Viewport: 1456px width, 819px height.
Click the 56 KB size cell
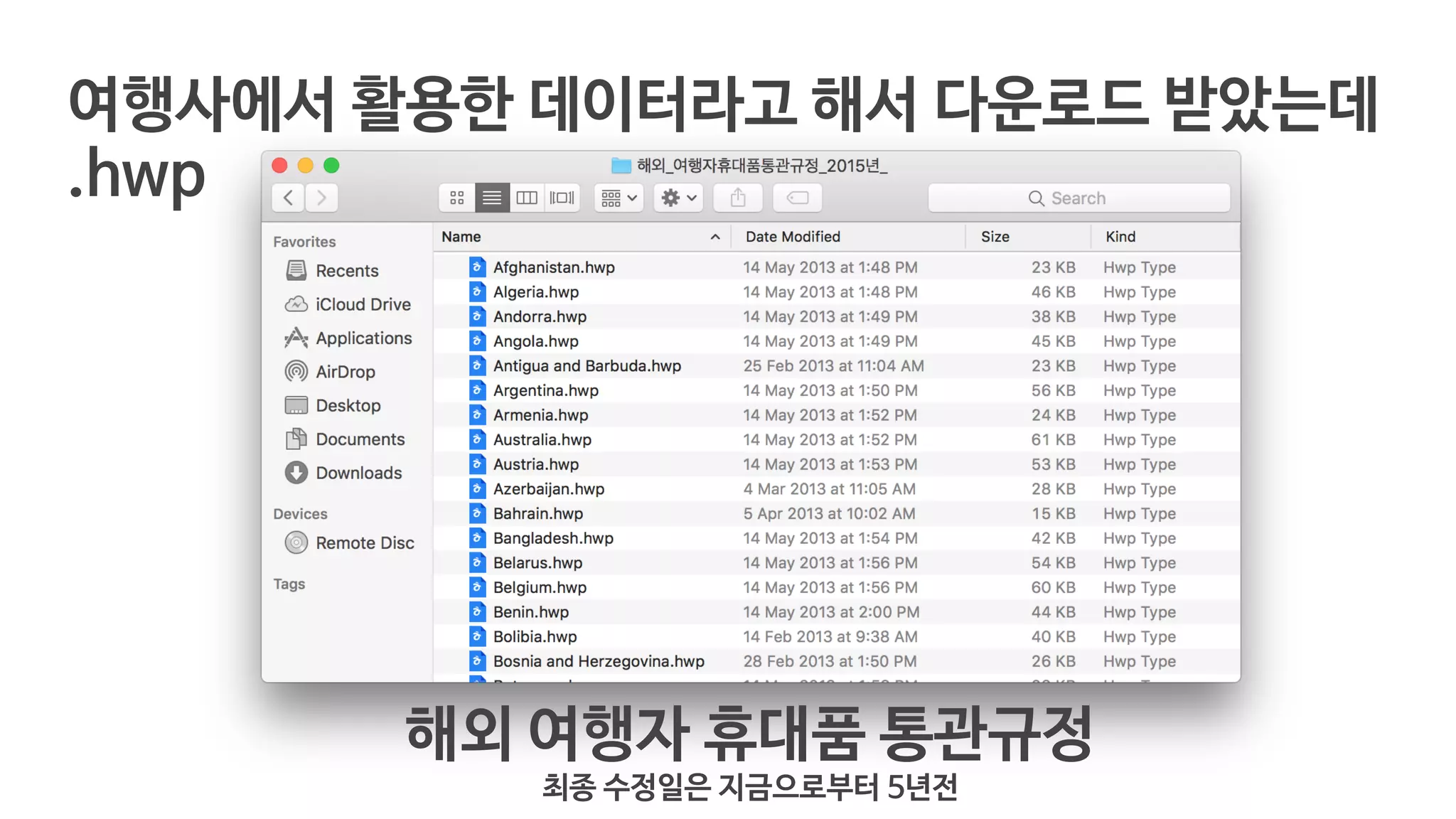tap(1053, 390)
